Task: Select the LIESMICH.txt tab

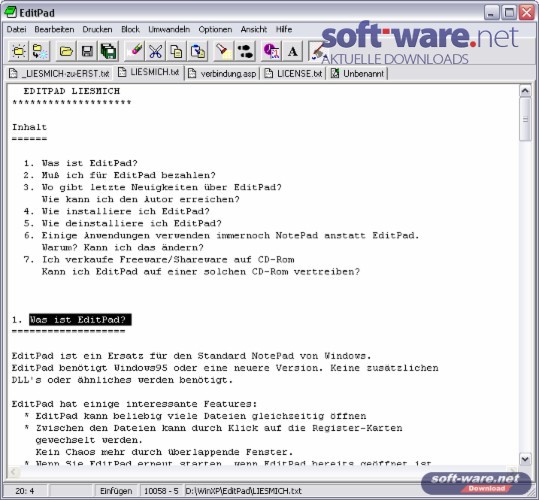Action: (x=148, y=72)
